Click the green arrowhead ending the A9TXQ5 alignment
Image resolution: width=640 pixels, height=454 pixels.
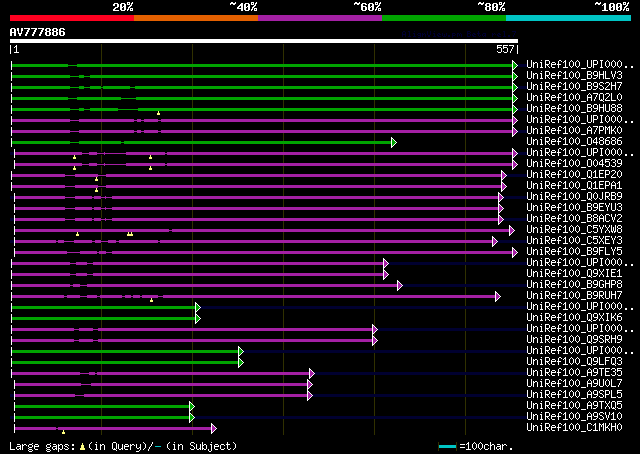(192, 407)
